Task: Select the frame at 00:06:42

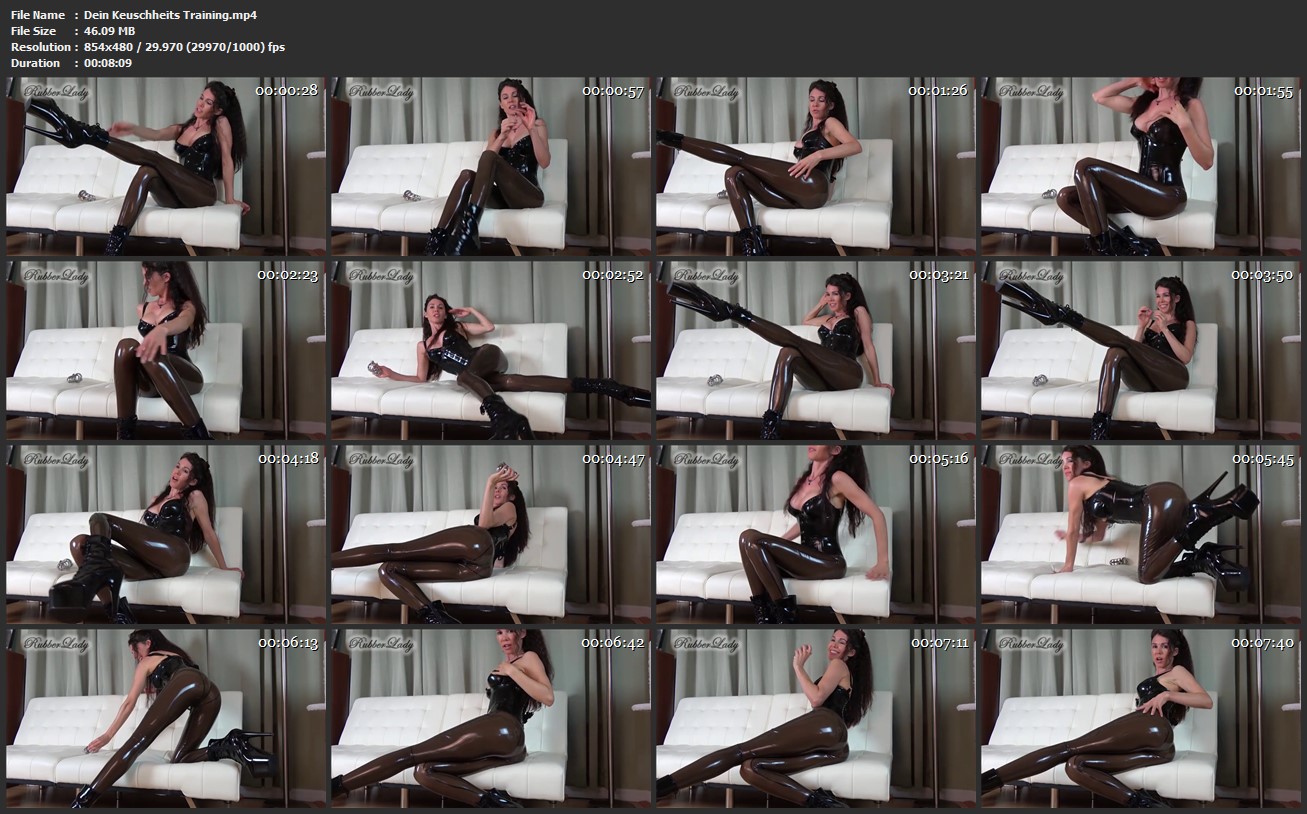Action: coord(491,718)
